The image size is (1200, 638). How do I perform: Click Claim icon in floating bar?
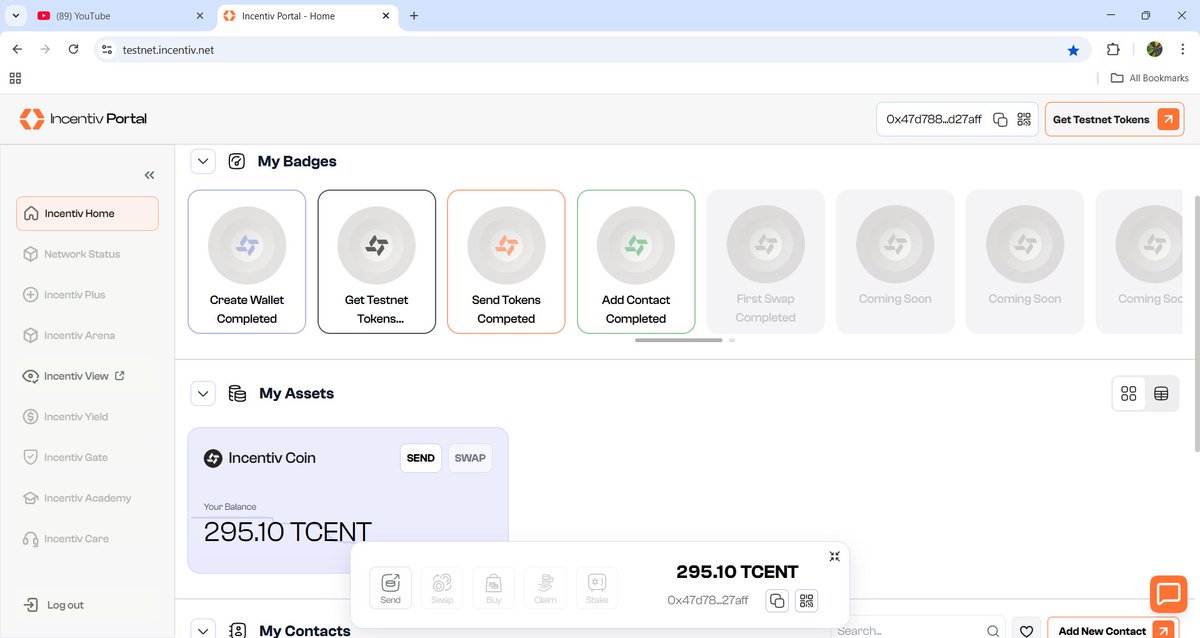click(x=545, y=588)
